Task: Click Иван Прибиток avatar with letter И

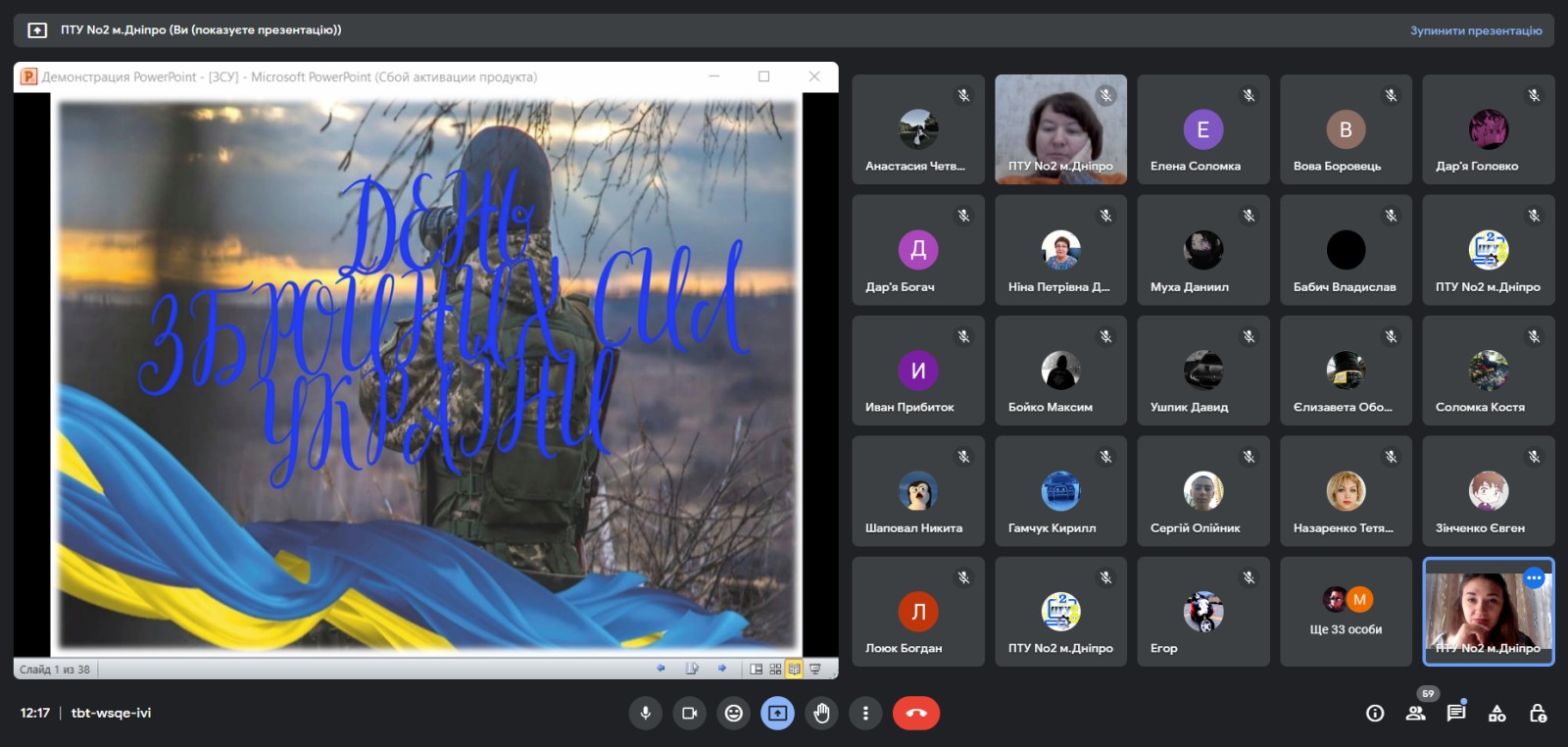Action: [918, 371]
